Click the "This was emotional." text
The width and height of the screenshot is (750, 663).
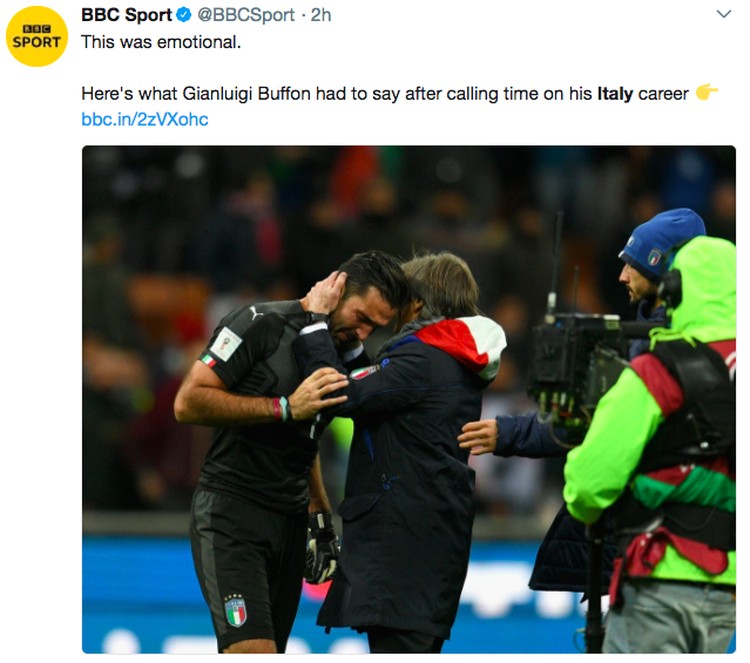tap(161, 42)
